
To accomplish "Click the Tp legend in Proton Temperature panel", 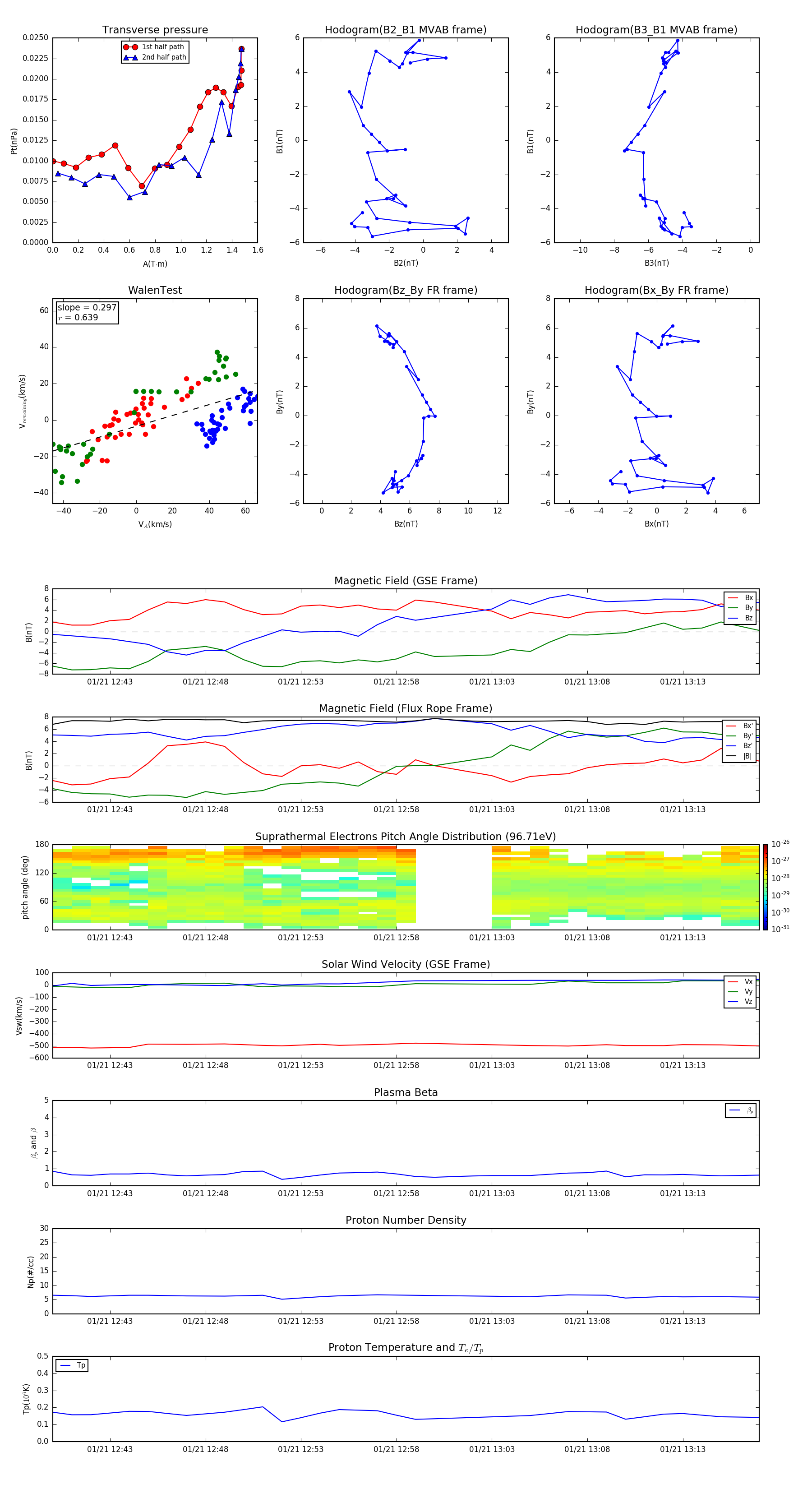I will pos(72,1365).
